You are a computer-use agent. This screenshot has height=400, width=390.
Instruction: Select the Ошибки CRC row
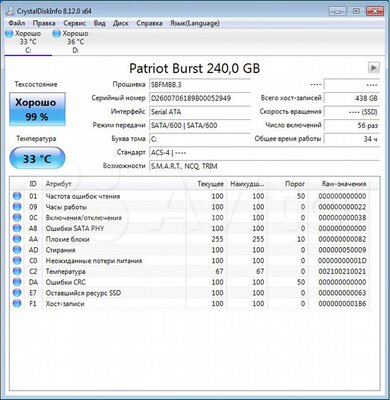(190, 282)
